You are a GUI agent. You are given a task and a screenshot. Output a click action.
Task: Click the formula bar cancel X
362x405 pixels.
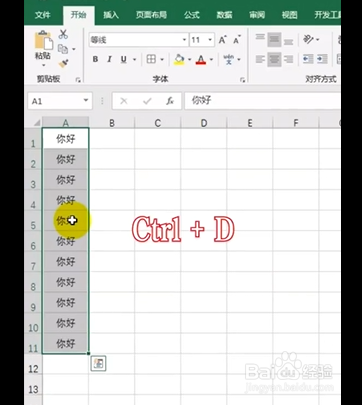[x=124, y=101]
